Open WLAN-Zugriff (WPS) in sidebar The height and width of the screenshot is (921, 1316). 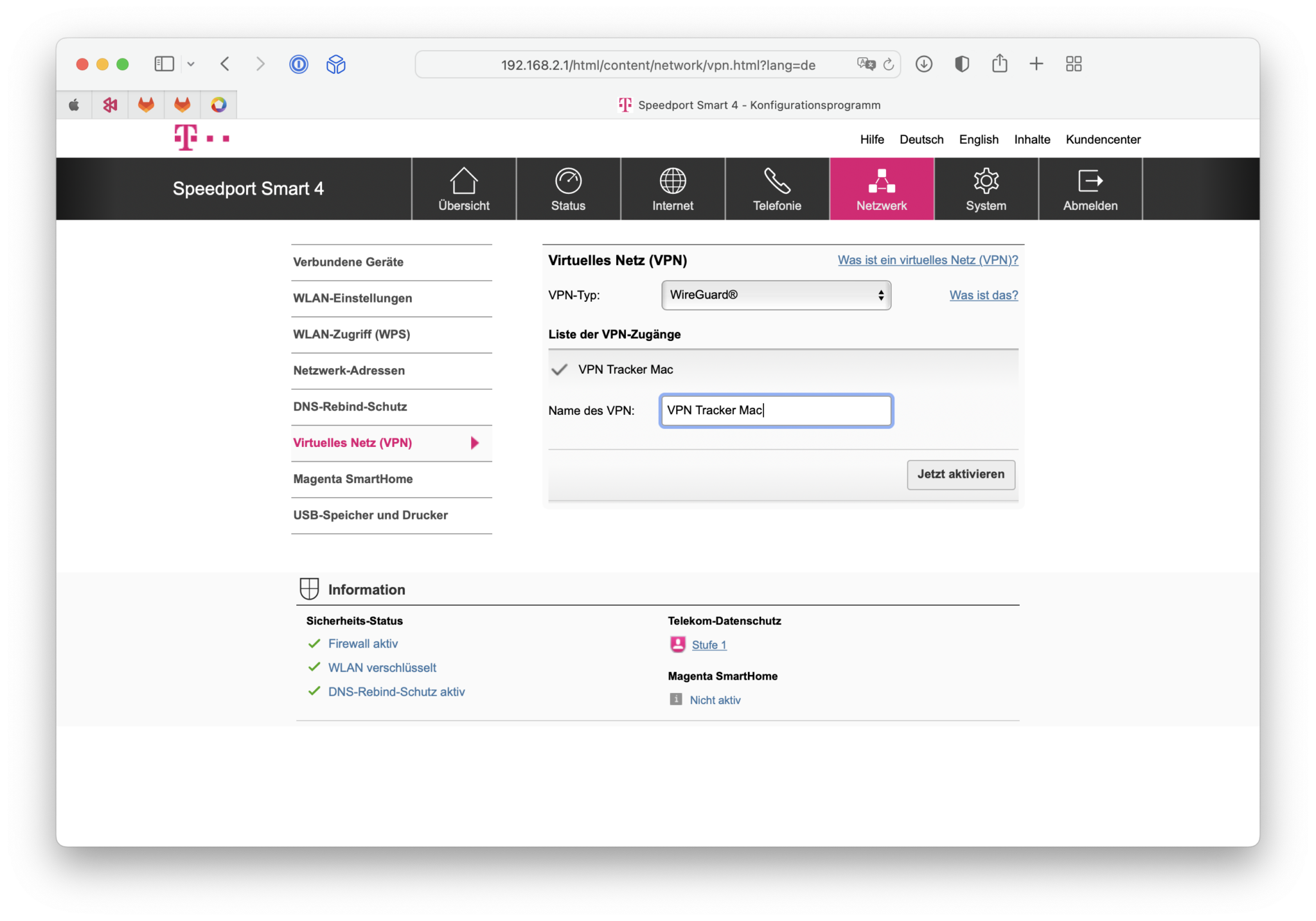tap(391, 335)
